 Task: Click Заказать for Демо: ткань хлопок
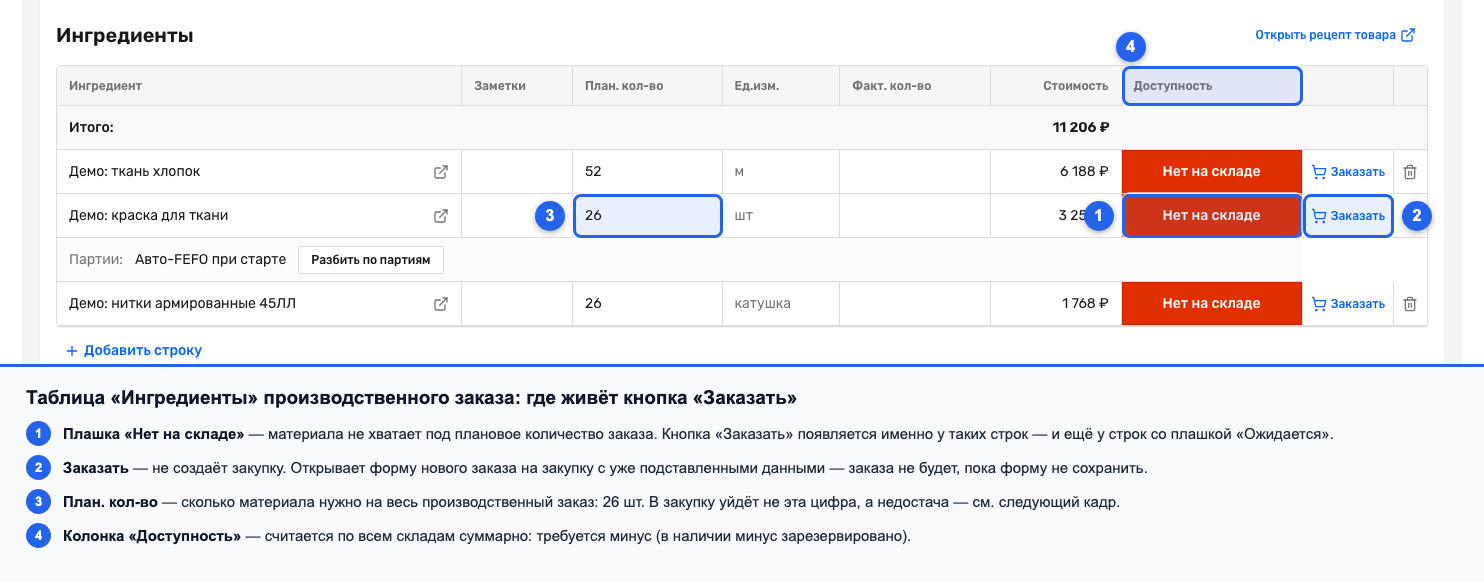click(x=1348, y=172)
